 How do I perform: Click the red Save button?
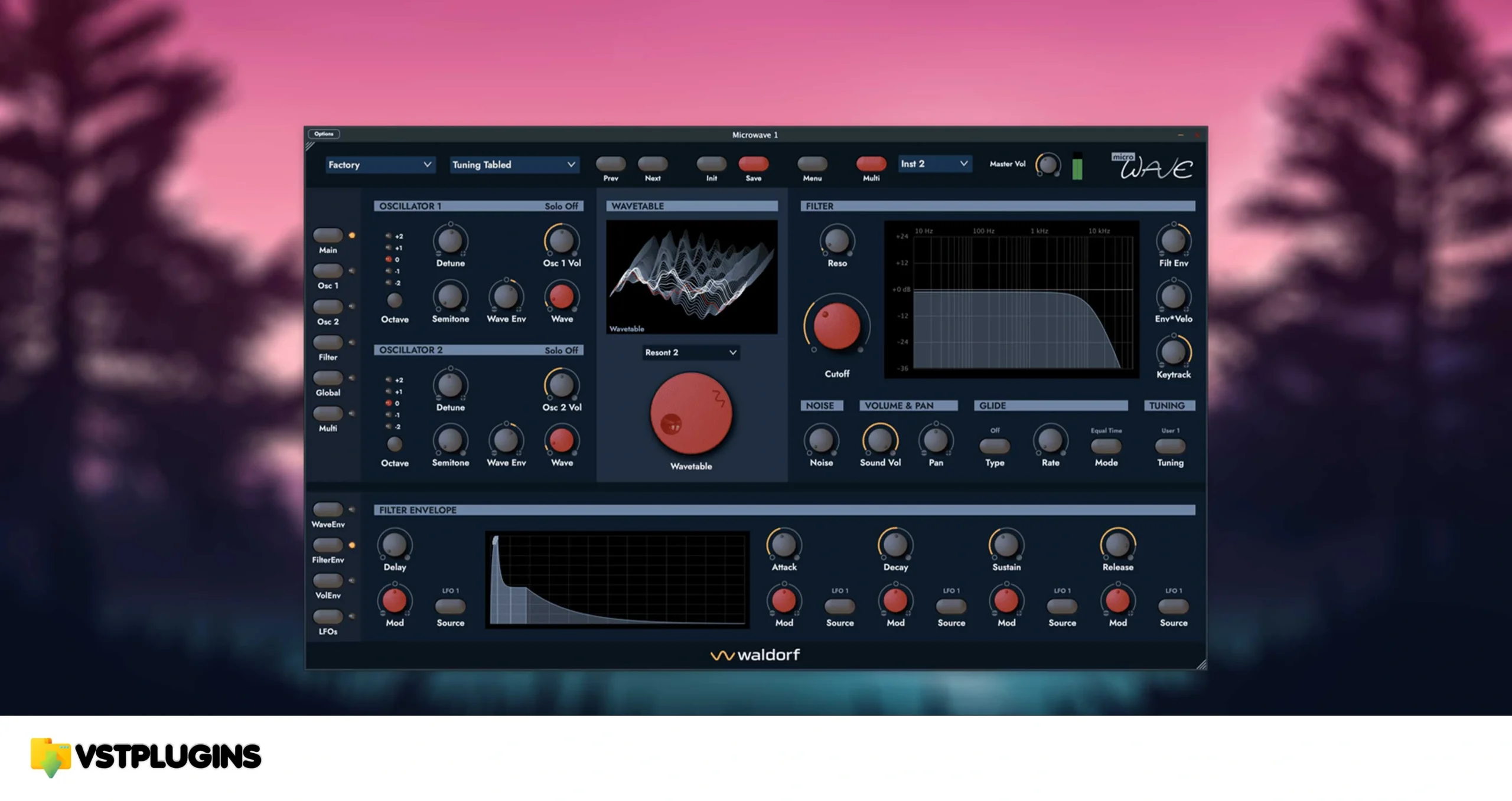pos(753,164)
